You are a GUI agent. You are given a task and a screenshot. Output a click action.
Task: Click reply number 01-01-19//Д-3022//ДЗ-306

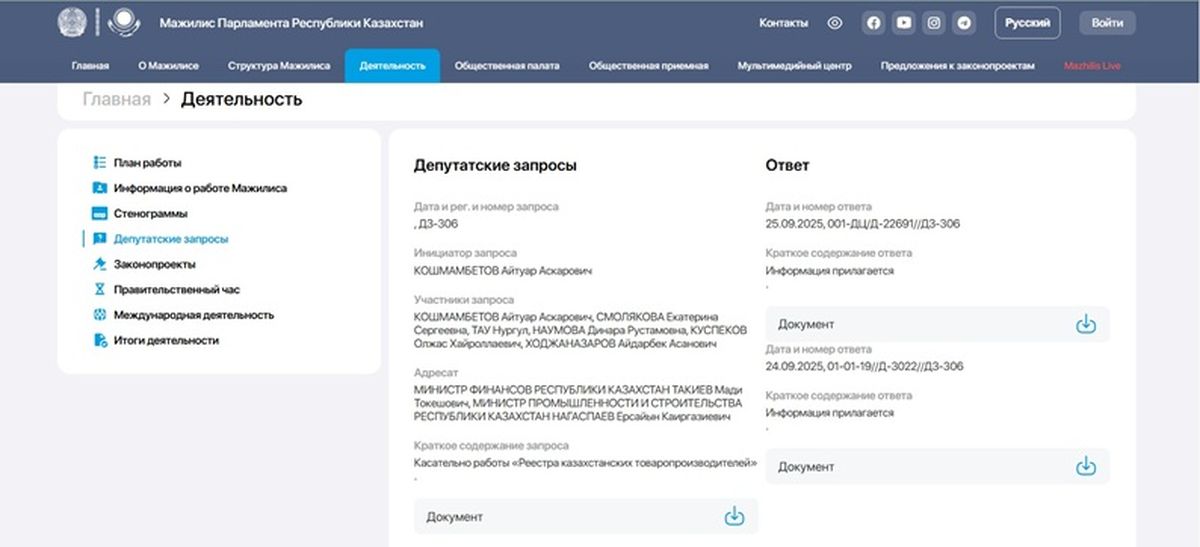coord(894,366)
